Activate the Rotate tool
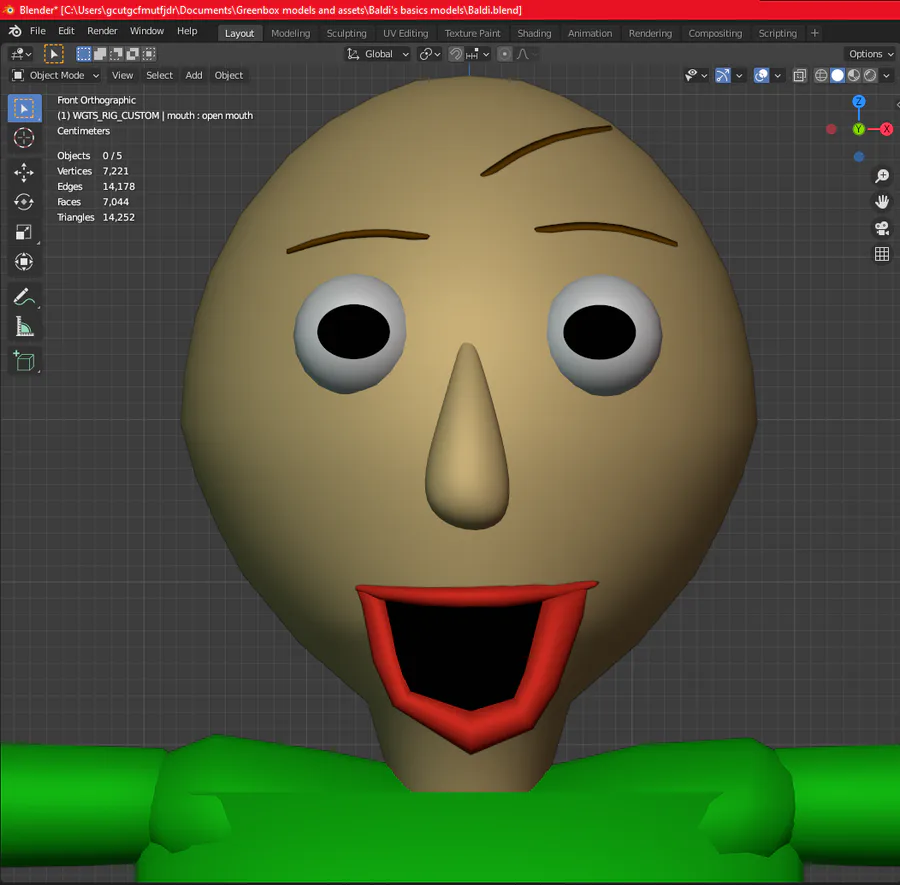The width and height of the screenshot is (900, 885). (24, 202)
